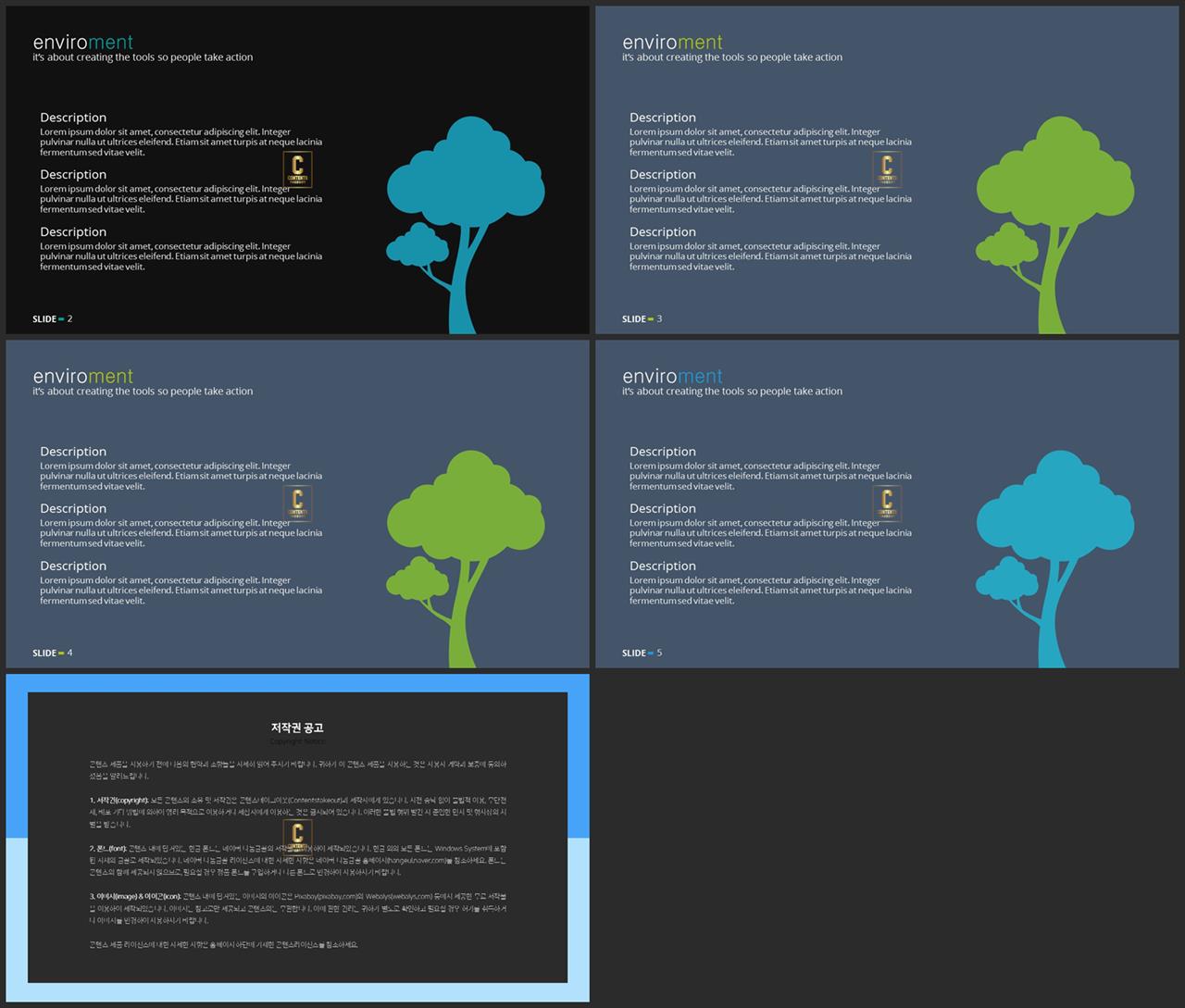This screenshot has height=1008, width=1185.
Task: Click the 'SLIDE 4' footer label
Action: point(52,653)
